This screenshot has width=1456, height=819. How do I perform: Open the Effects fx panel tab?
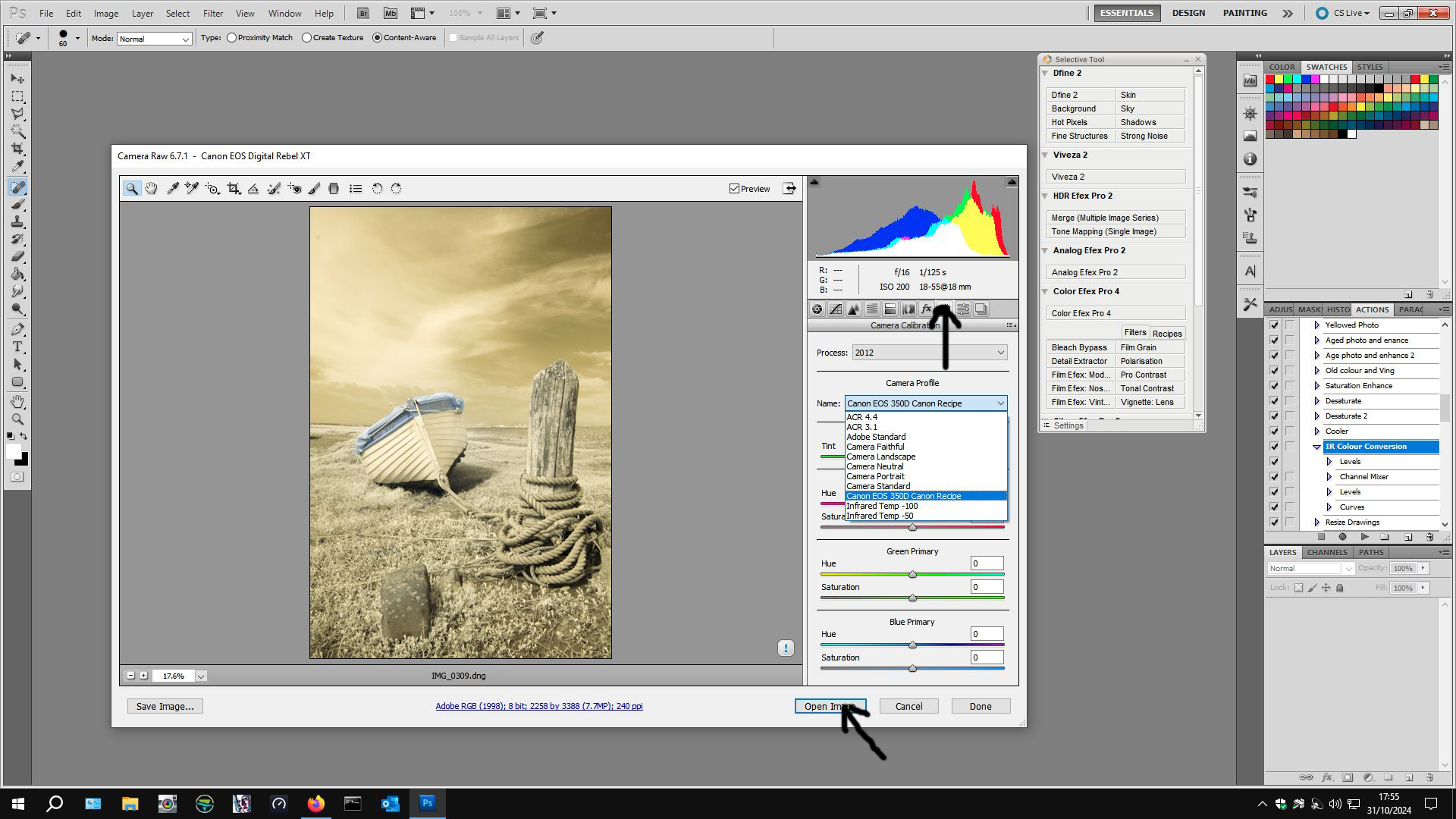coord(926,309)
